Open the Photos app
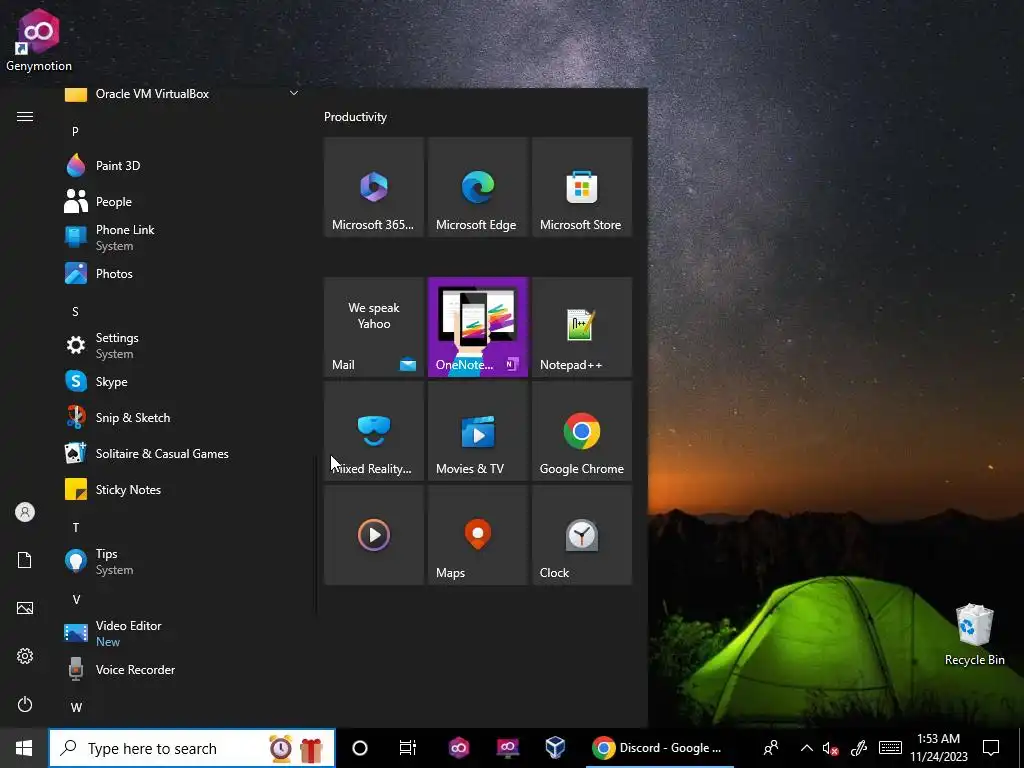 coord(184,274)
